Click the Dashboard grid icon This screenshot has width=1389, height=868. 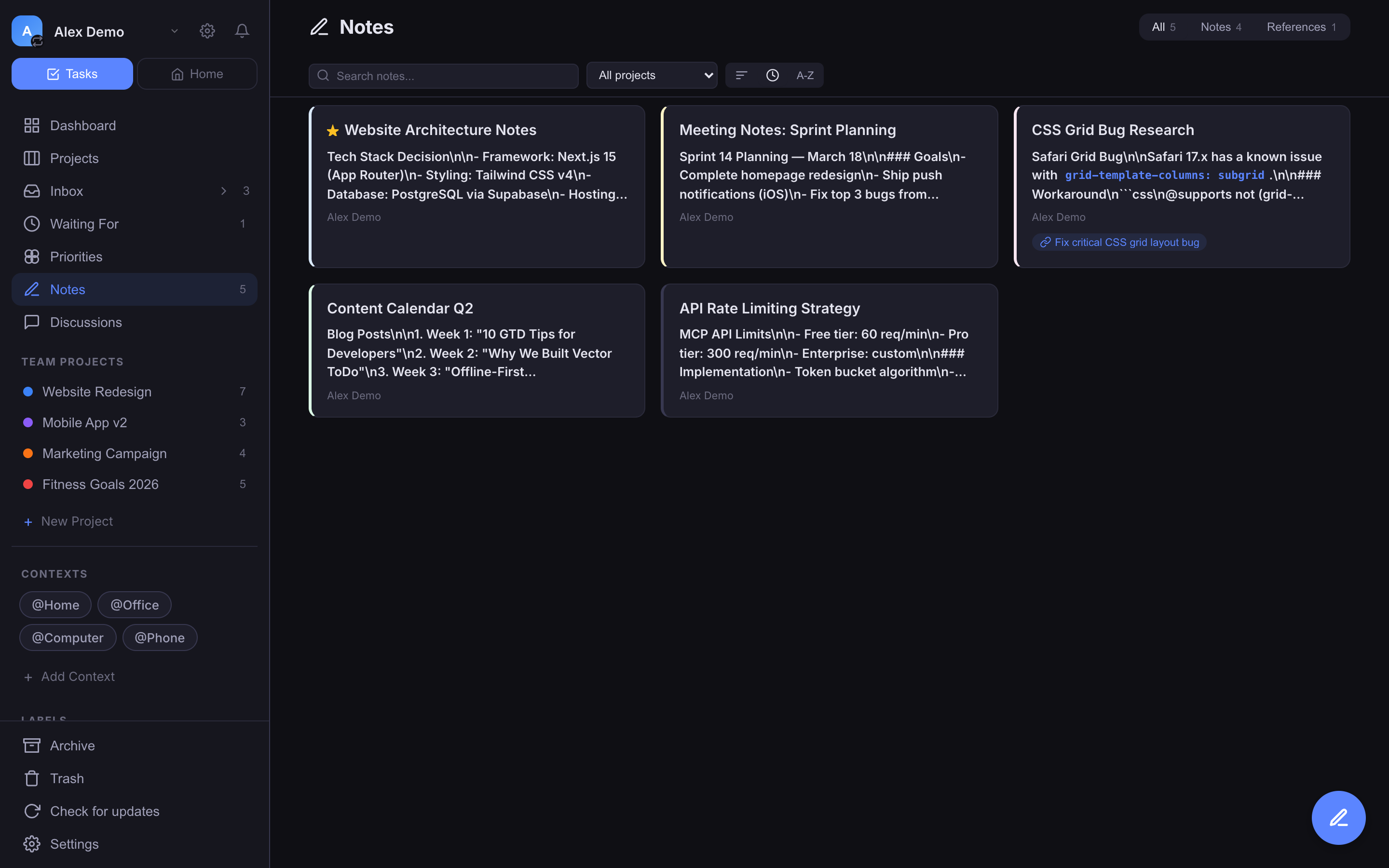(31, 125)
